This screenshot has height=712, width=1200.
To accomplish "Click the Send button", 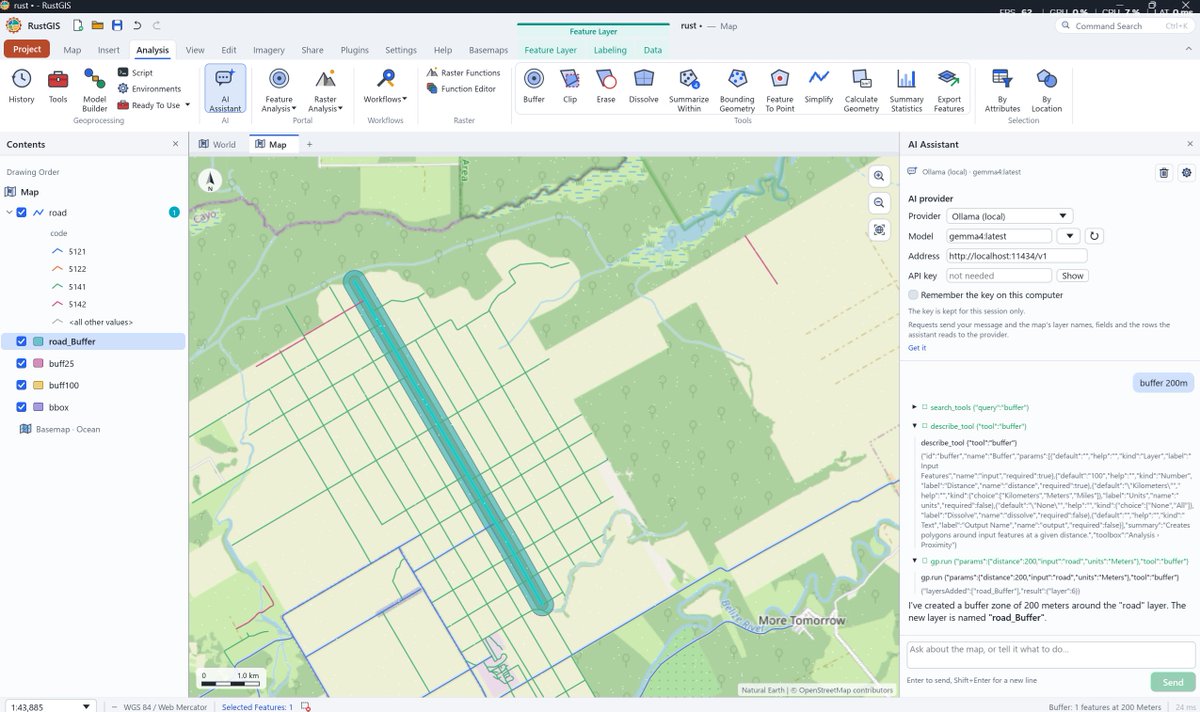I will [1173, 682].
